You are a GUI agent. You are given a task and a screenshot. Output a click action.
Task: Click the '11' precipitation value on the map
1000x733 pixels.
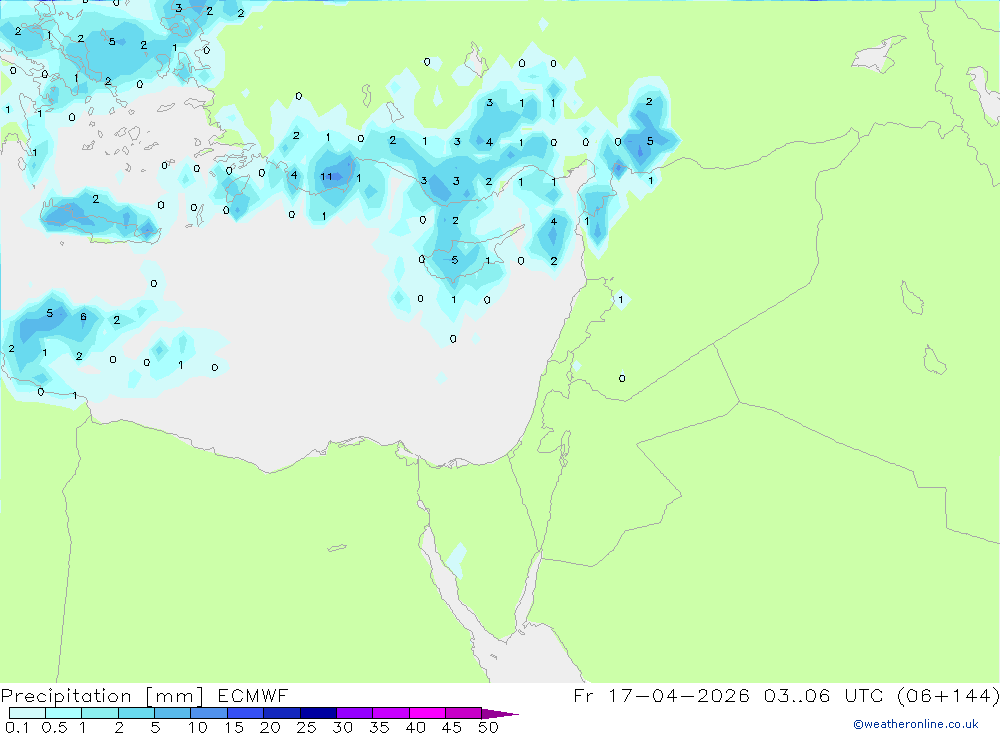point(327,177)
